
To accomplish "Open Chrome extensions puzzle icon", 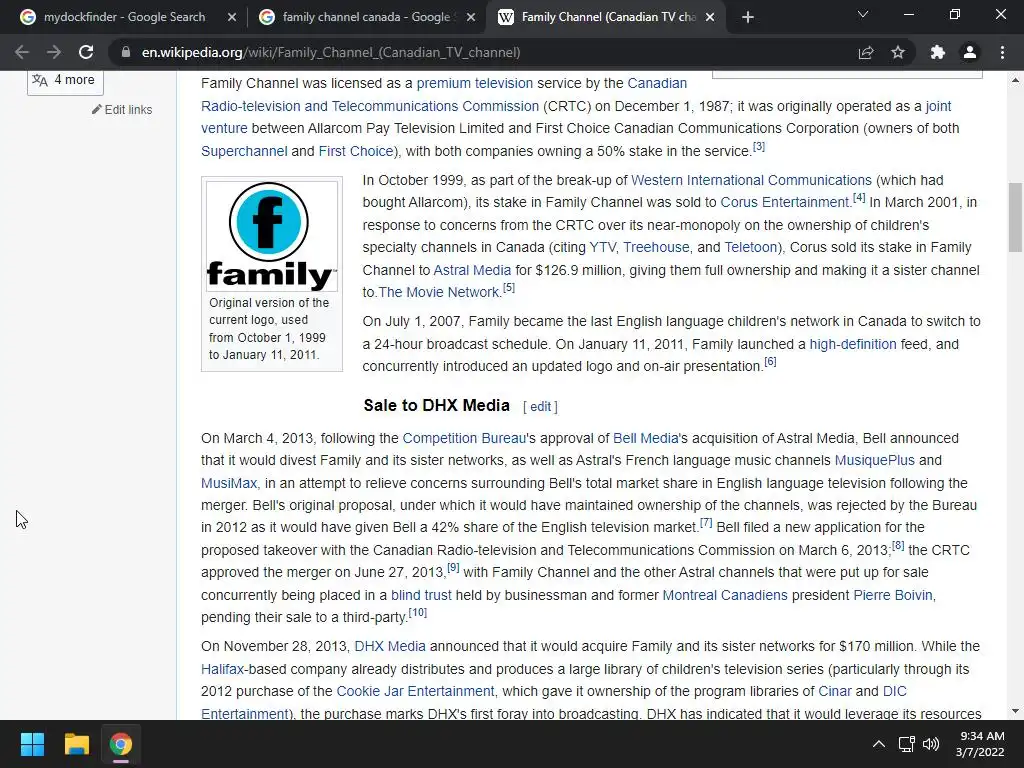I will tap(938, 52).
